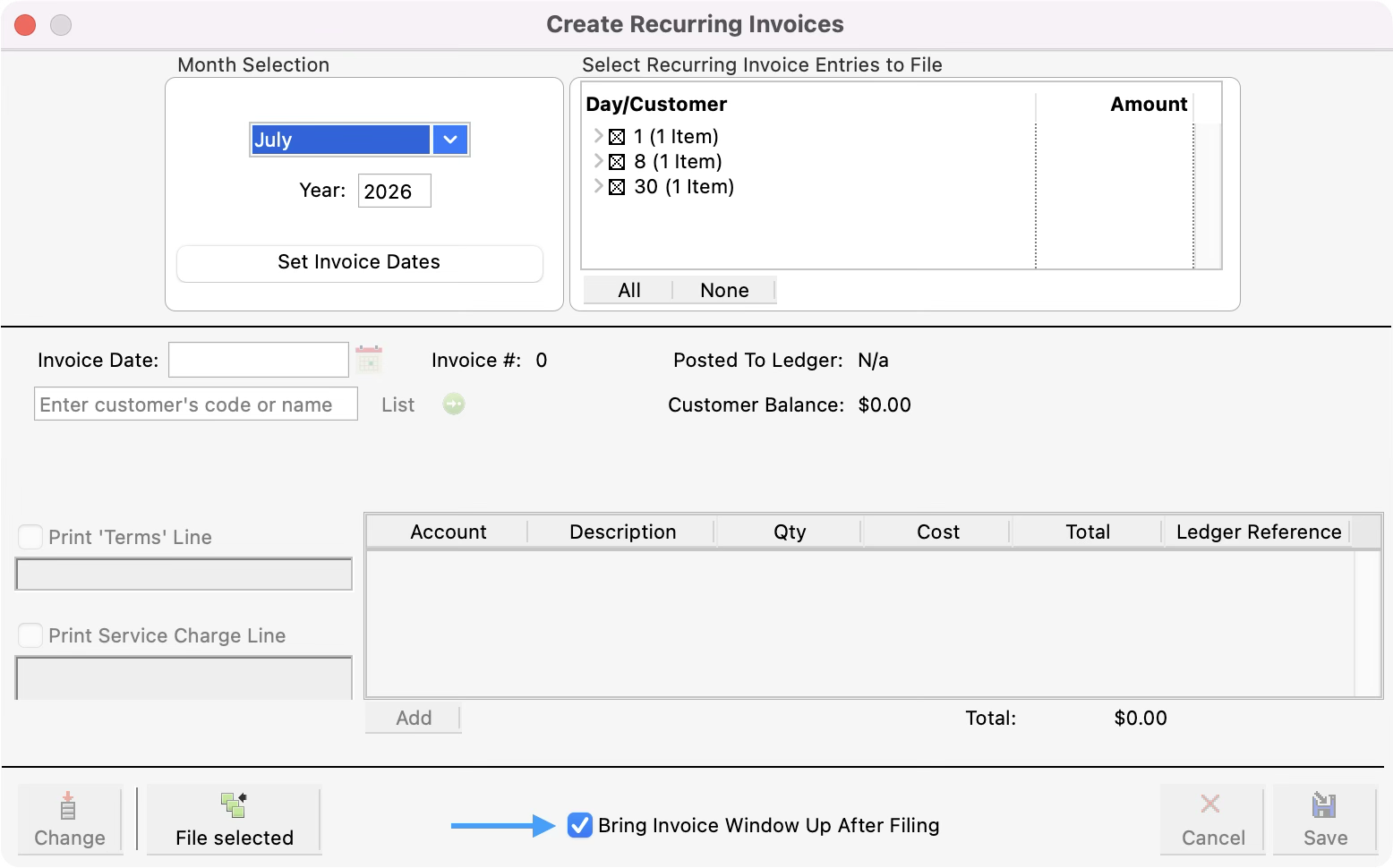The height and width of the screenshot is (868, 1393).
Task: Click the entries list vertical scrollbar
Action: (x=1208, y=194)
